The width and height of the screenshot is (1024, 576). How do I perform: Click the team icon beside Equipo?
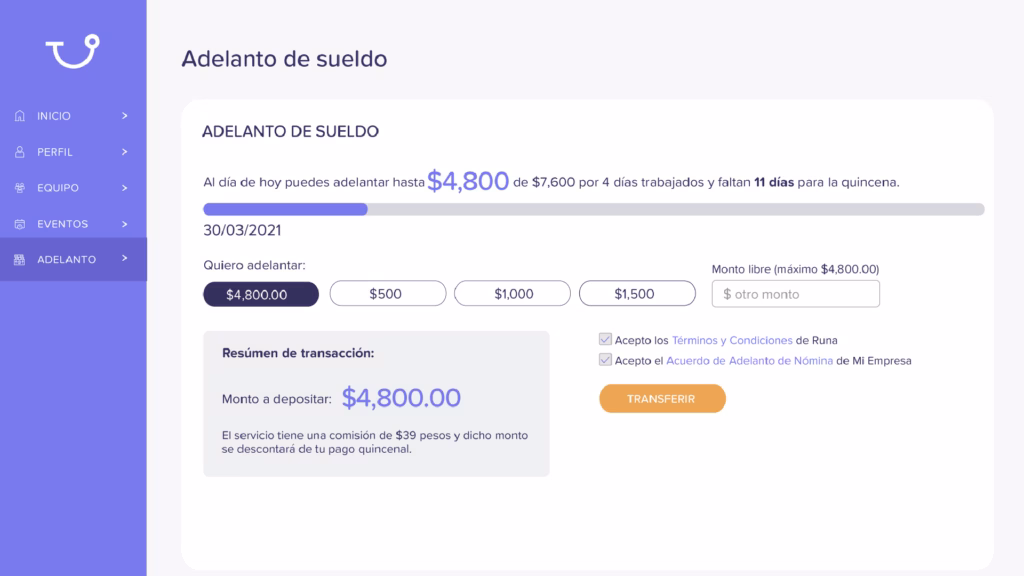(x=20, y=187)
